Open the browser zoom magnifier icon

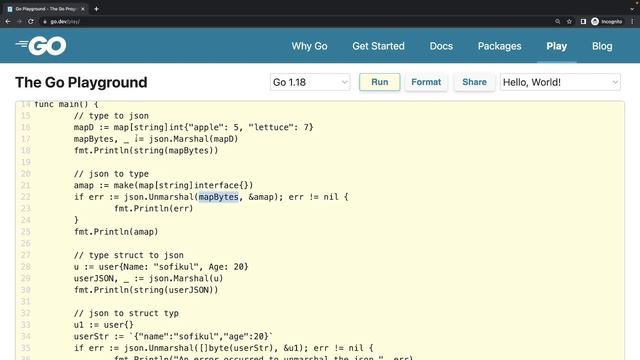click(x=558, y=22)
